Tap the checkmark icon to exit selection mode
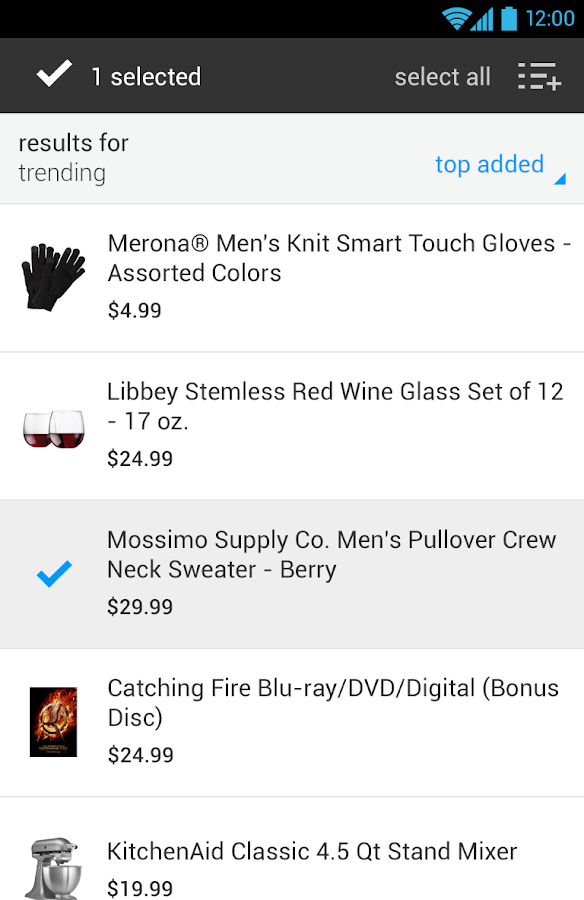 point(54,73)
